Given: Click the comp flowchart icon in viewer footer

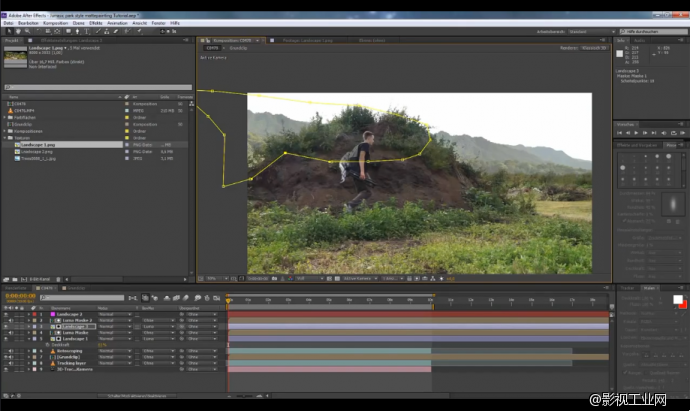Looking at the screenshot, I should [x=432, y=279].
